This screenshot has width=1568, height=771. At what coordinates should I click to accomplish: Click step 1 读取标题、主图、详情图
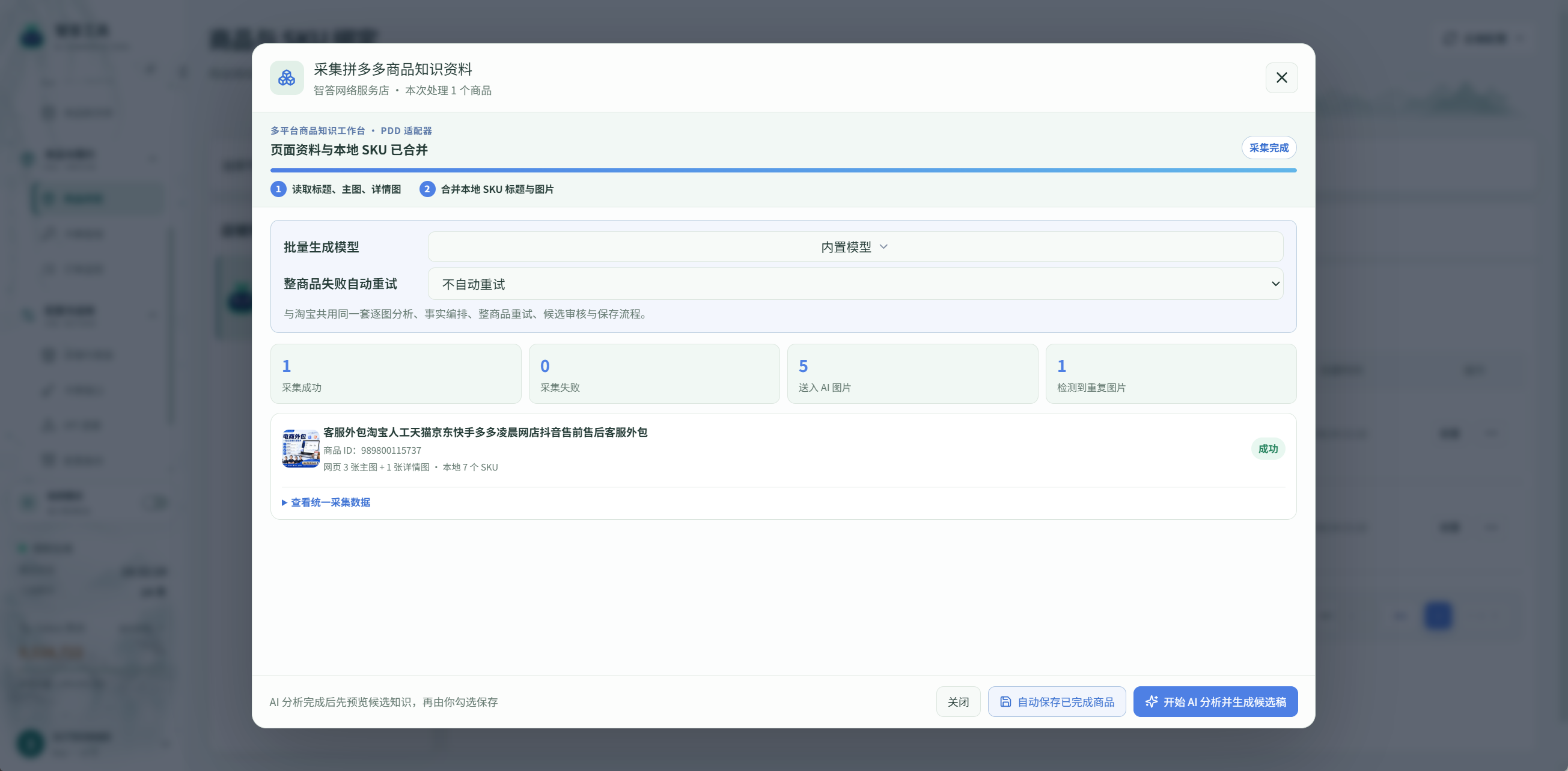[x=336, y=189]
